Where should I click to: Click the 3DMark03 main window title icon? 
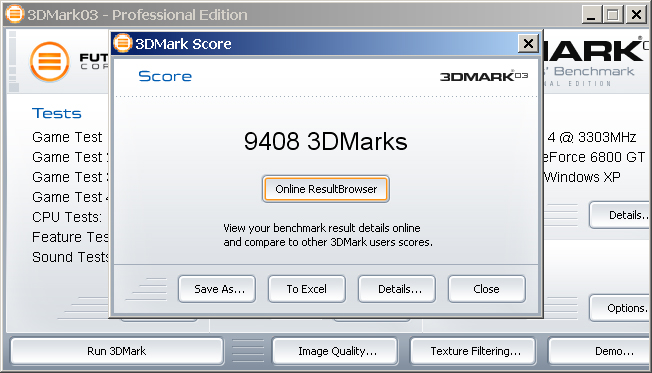(x=15, y=14)
